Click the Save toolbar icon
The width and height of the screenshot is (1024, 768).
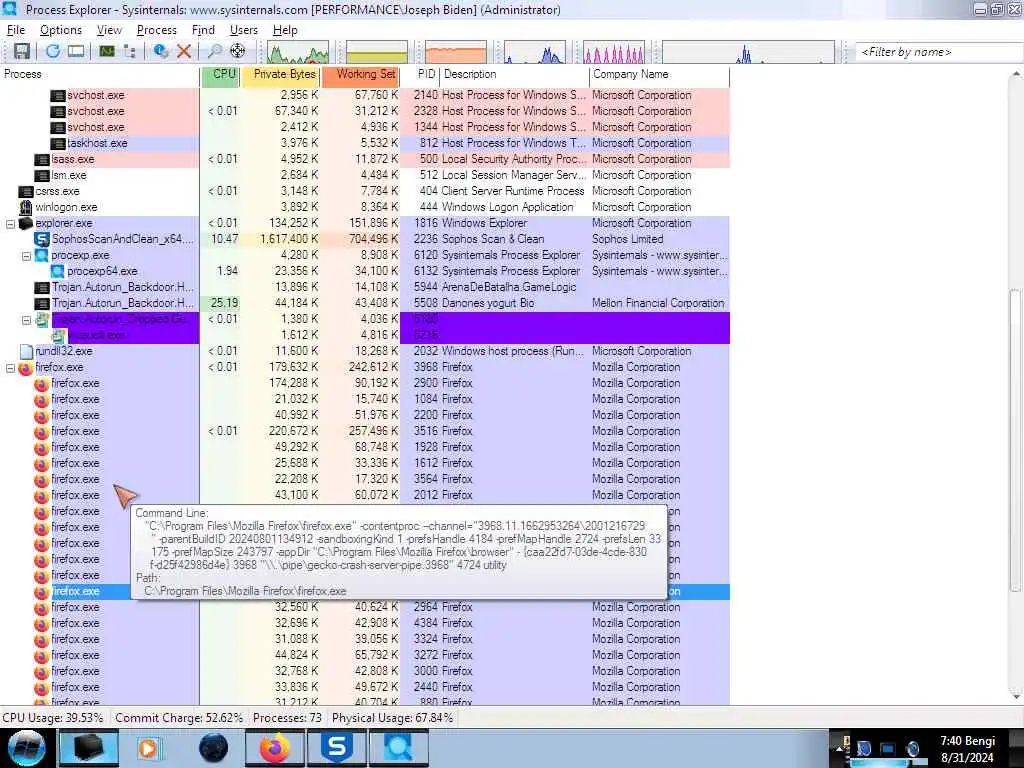(22, 51)
